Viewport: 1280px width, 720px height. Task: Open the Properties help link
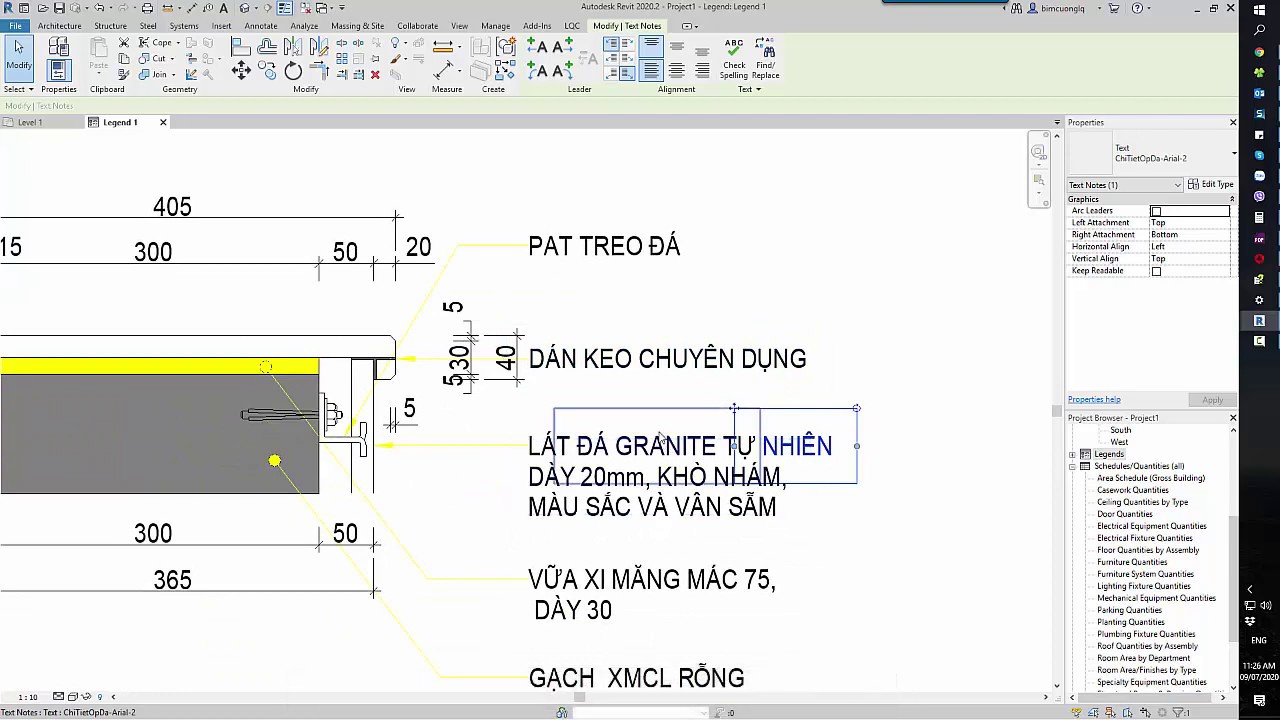pos(1094,400)
